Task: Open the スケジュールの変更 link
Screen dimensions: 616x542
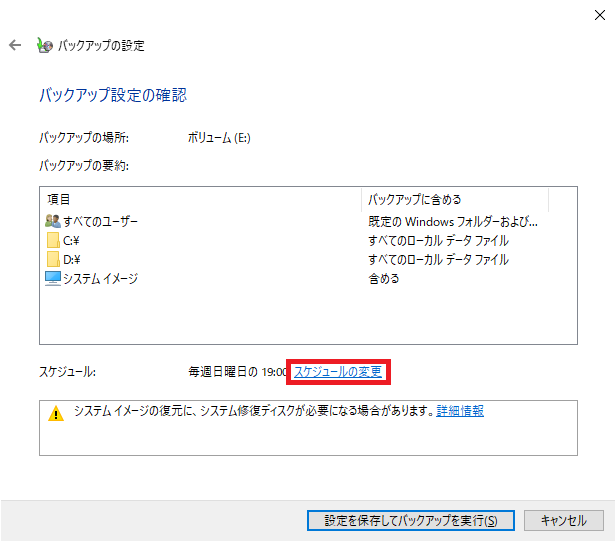Action: (338, 372)
